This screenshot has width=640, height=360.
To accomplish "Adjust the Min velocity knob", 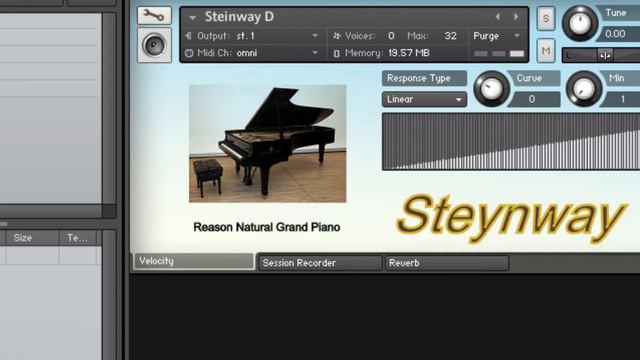I will click(x=584, y=89).
